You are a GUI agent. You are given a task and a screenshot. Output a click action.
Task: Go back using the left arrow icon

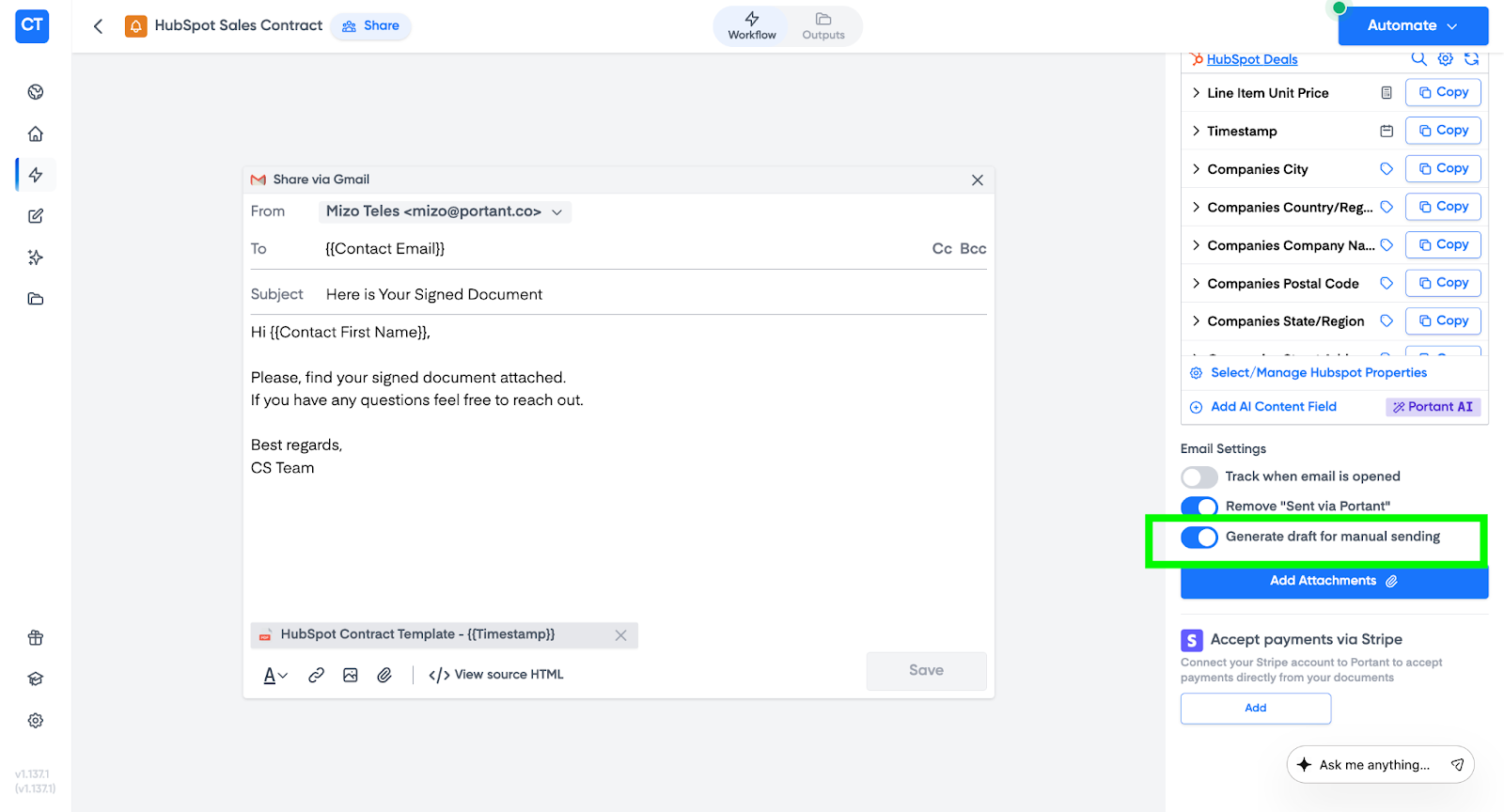[x=98, y=26]
